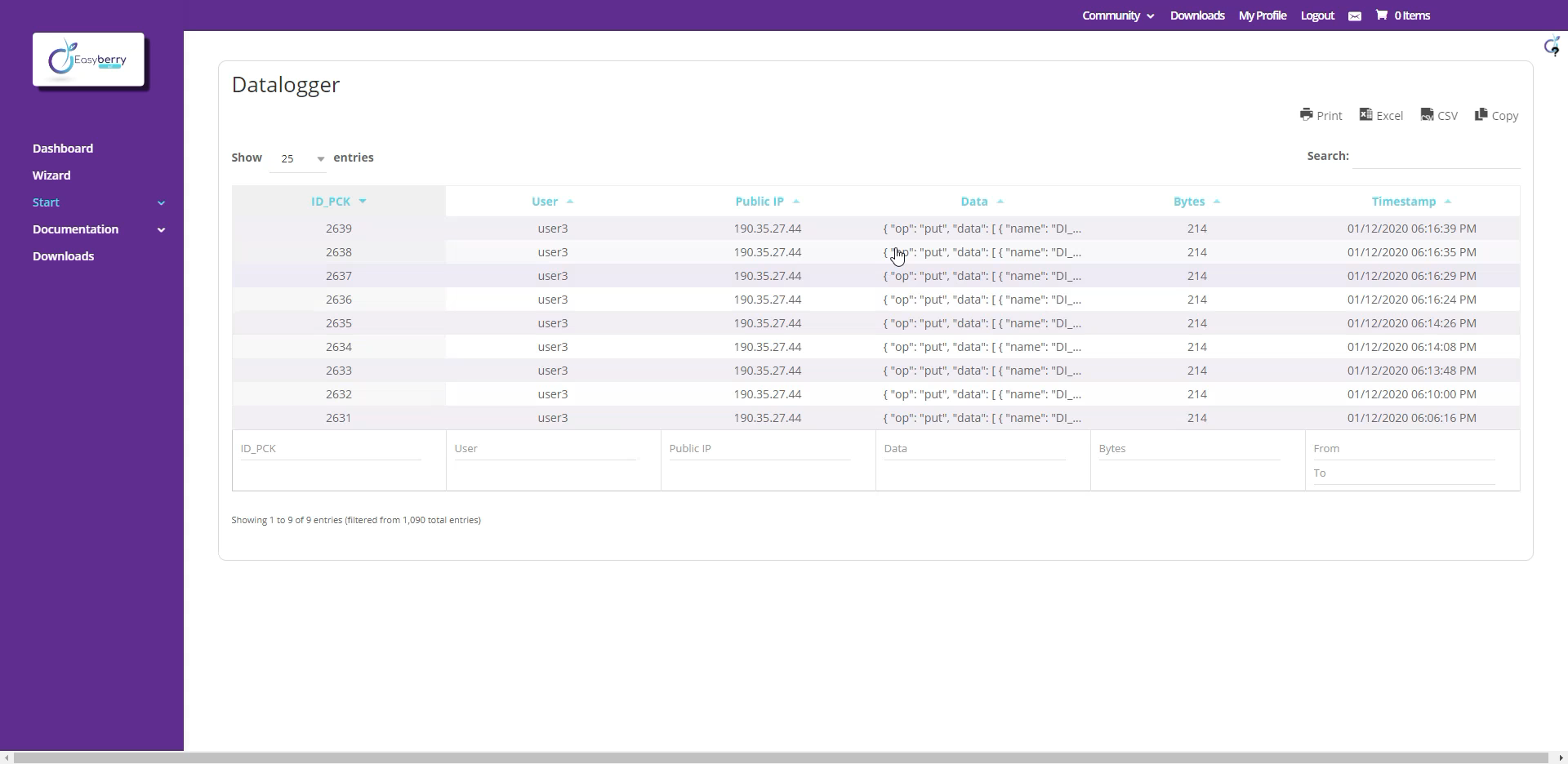This screenshot has height=764, width=1568.
Task: Click timestamp 01/12/2020 06:16:35 PM
Action: 1411,252
